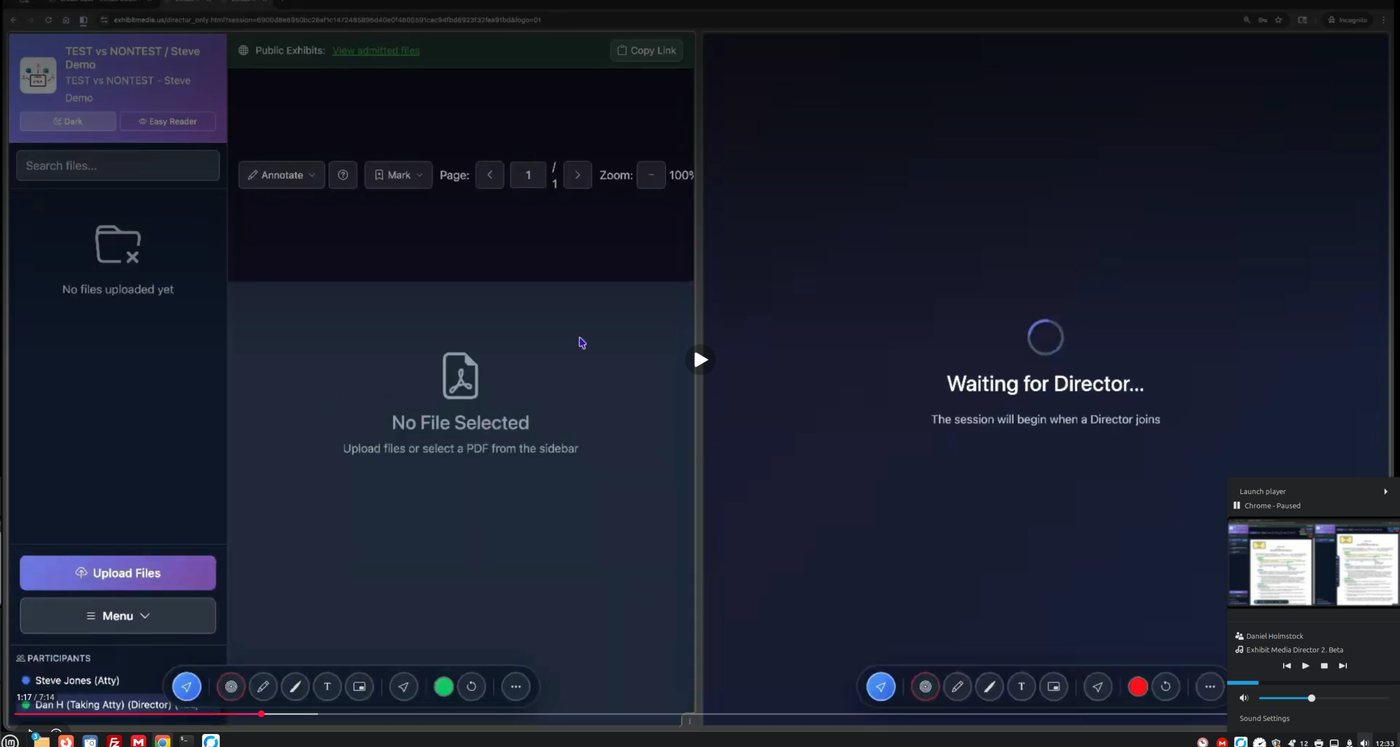Activate the laser spotlight tool in left toolbar
This screenshot has height=747, width=1400.
(231, 687)
